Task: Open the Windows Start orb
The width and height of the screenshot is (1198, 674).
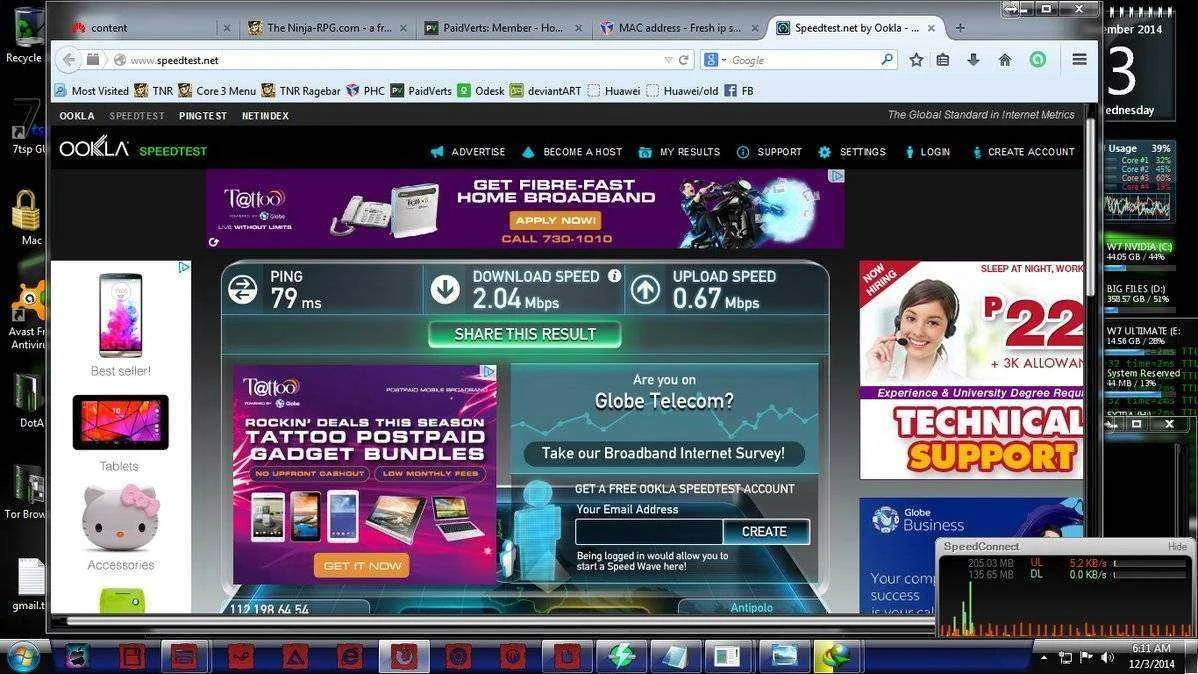Action: coord(21,656)
